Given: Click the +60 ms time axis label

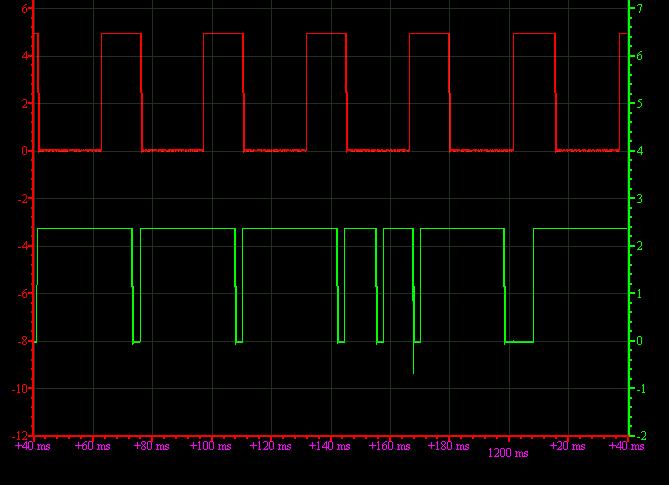Looking at the screenshot, I should point(92,446).
